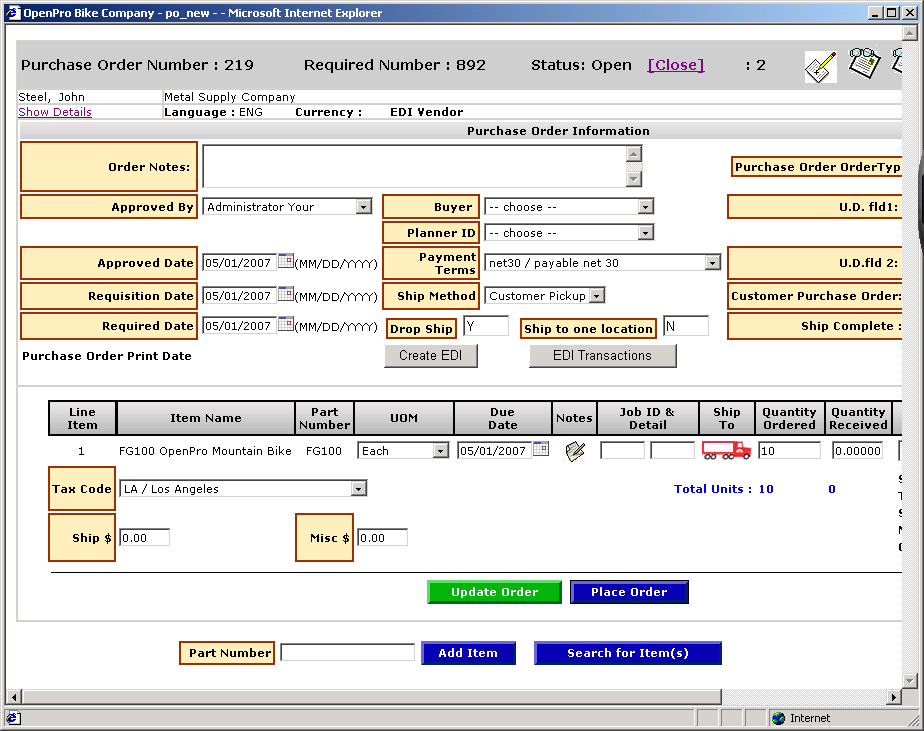Click the Create EDI button

click(x=431, y=356)
